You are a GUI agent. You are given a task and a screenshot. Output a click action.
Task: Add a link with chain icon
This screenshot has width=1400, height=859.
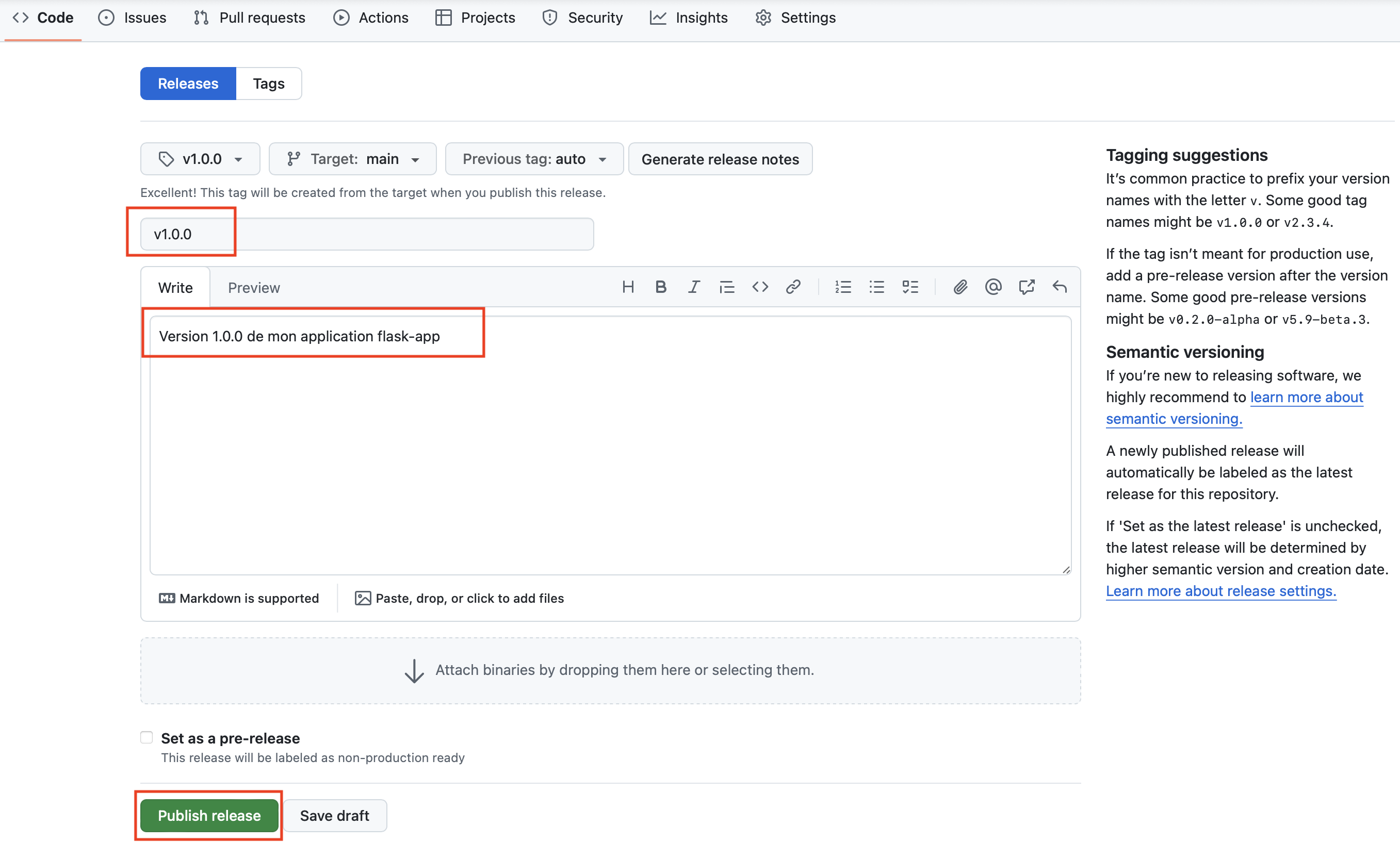(x=793, y=287)
